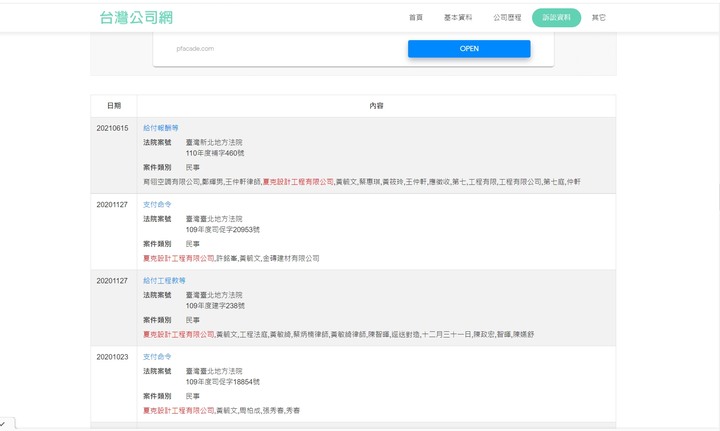Open 支付命令 case dated 20201023
Screen dimensions: 720x431
click(157, 356)
